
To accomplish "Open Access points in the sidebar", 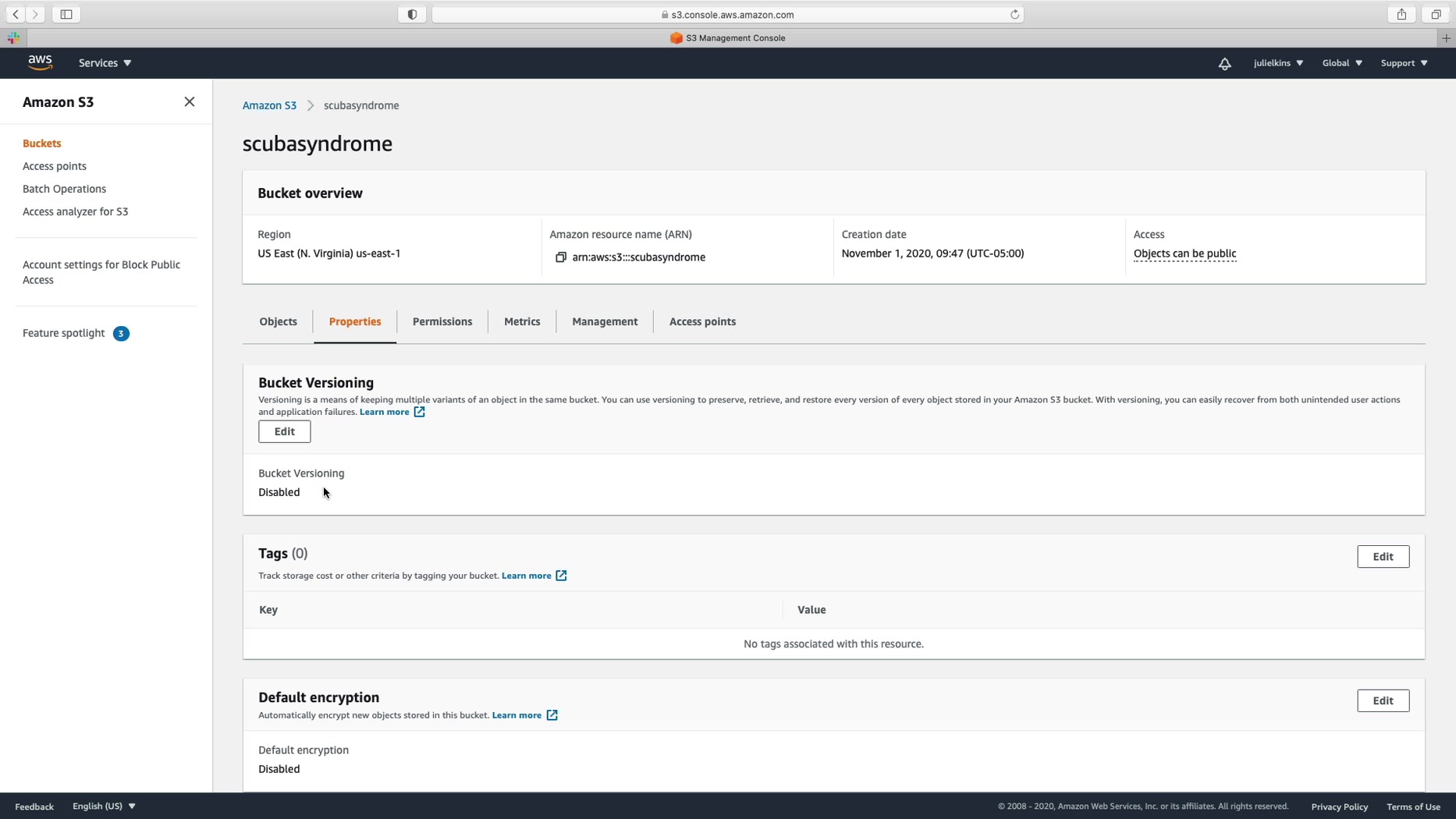I will tap(55, 166).
